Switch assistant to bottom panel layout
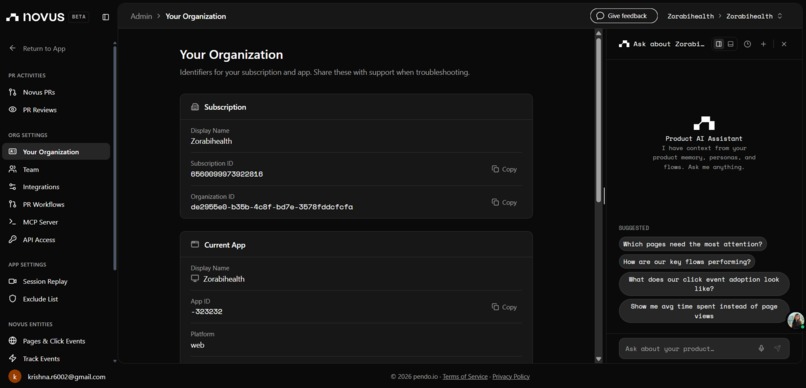806x388 pixels. [x=730, y=44]
